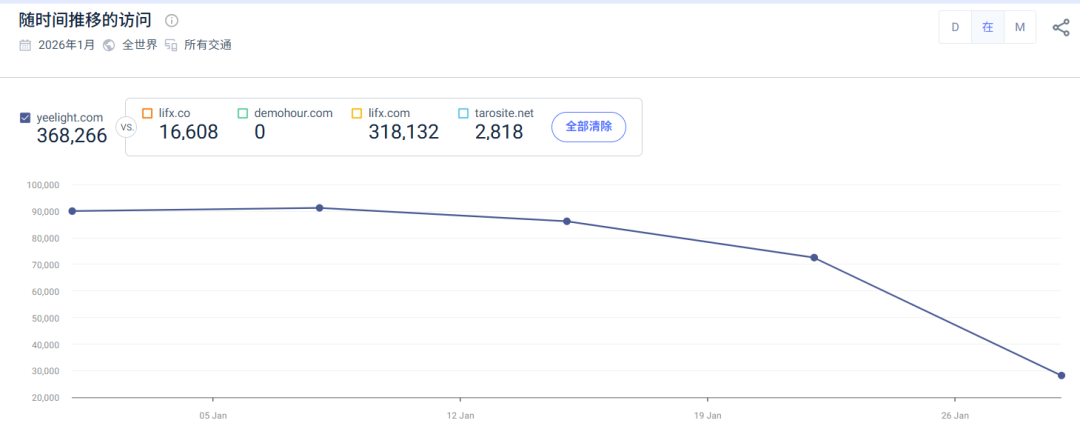
Task: Click the last data point near 29 Jan
Action: (1061, 376)
